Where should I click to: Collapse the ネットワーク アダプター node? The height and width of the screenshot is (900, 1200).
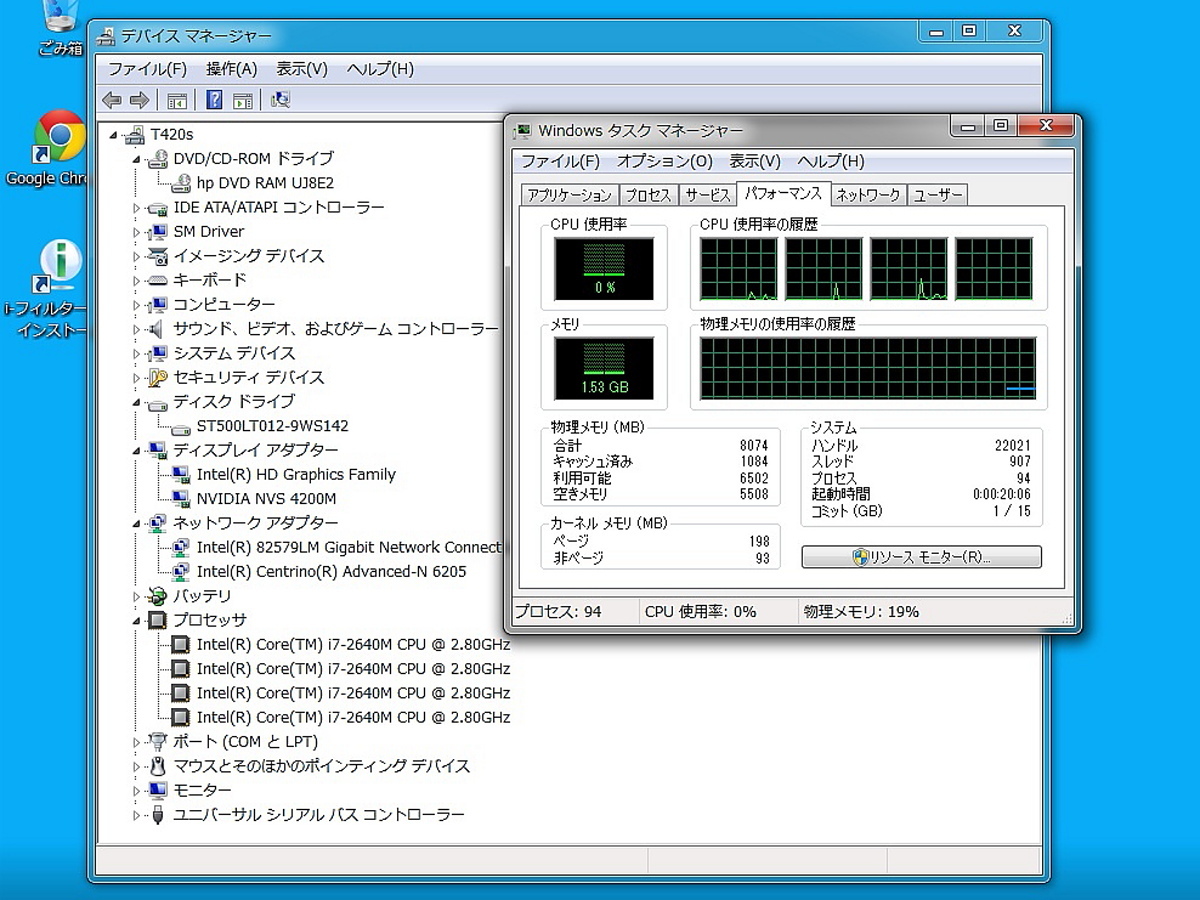pyautogui.click(x=138, y=523)
